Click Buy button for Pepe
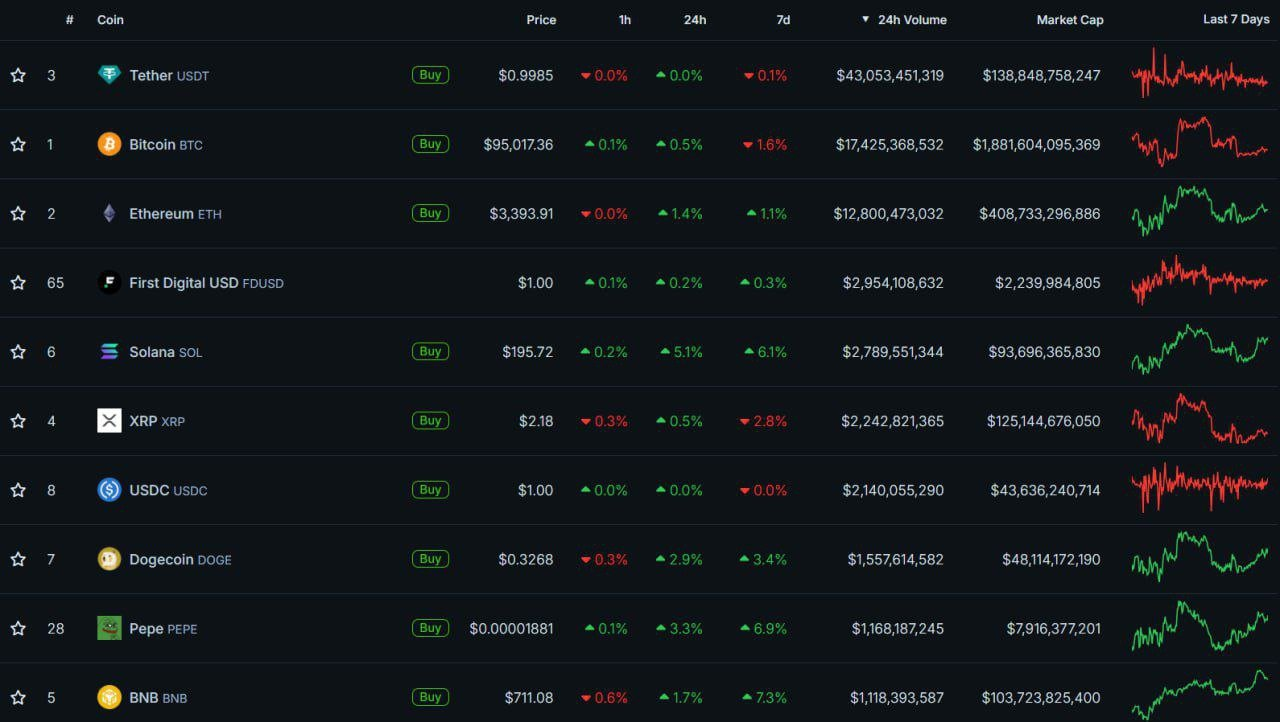This screenshot has width=1280, height=722. (430, 628)
